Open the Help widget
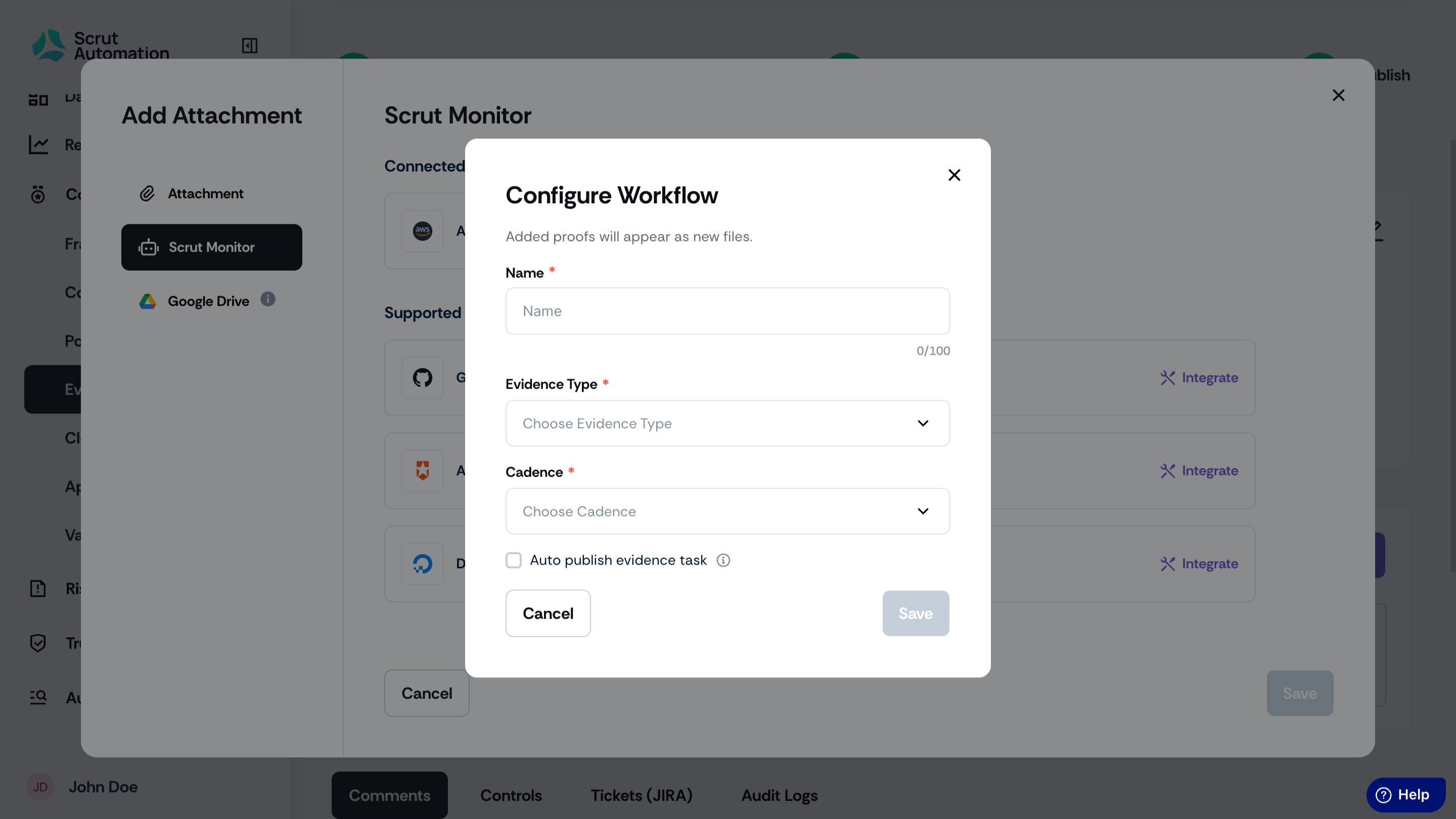The image size is (1456, 819). [x=1405, y=795]
